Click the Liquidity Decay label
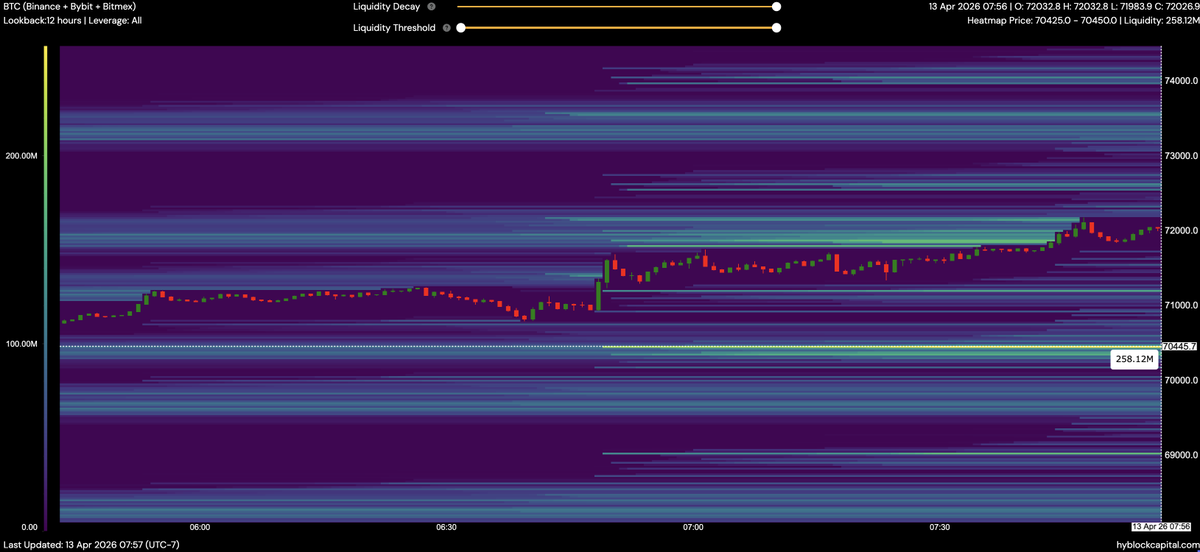This screenshot has width=1200, height=552. click(x=386, y=6)
